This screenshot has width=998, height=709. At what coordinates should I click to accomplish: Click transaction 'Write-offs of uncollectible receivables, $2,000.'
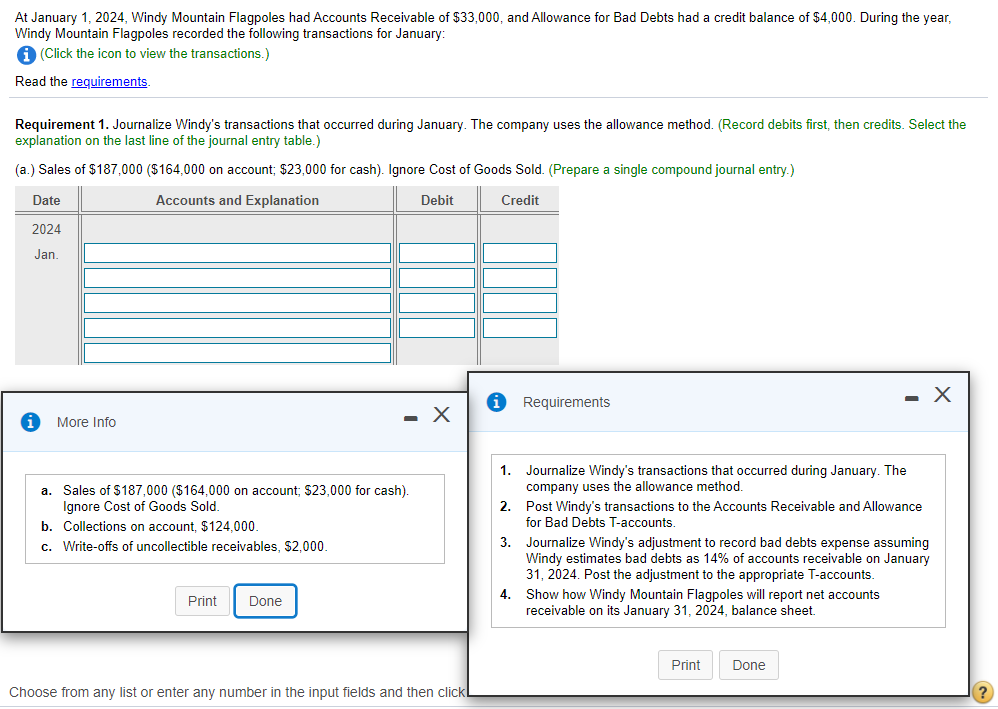[x=195, y=546]
